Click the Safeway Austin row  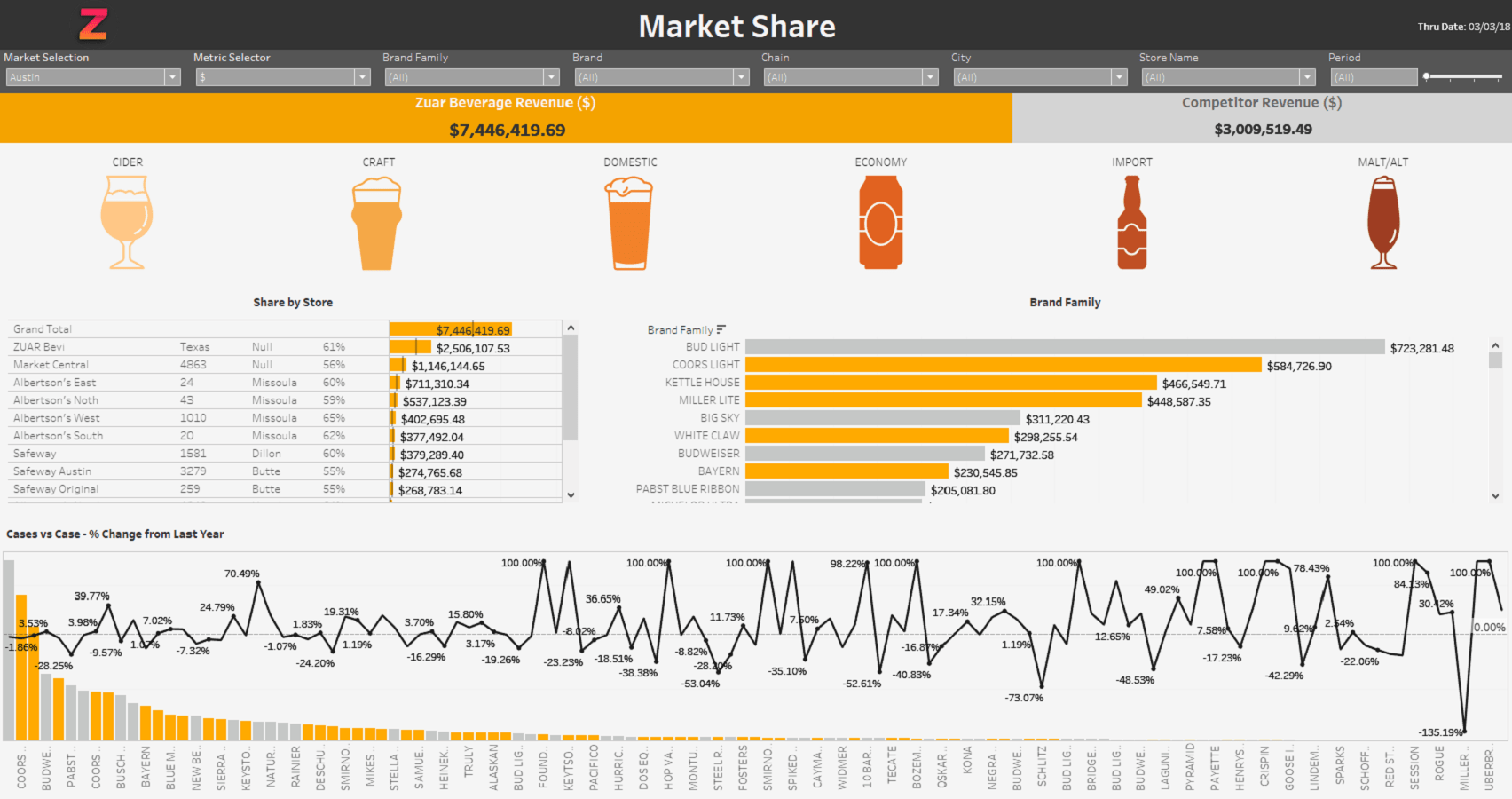tap(285, 471)
